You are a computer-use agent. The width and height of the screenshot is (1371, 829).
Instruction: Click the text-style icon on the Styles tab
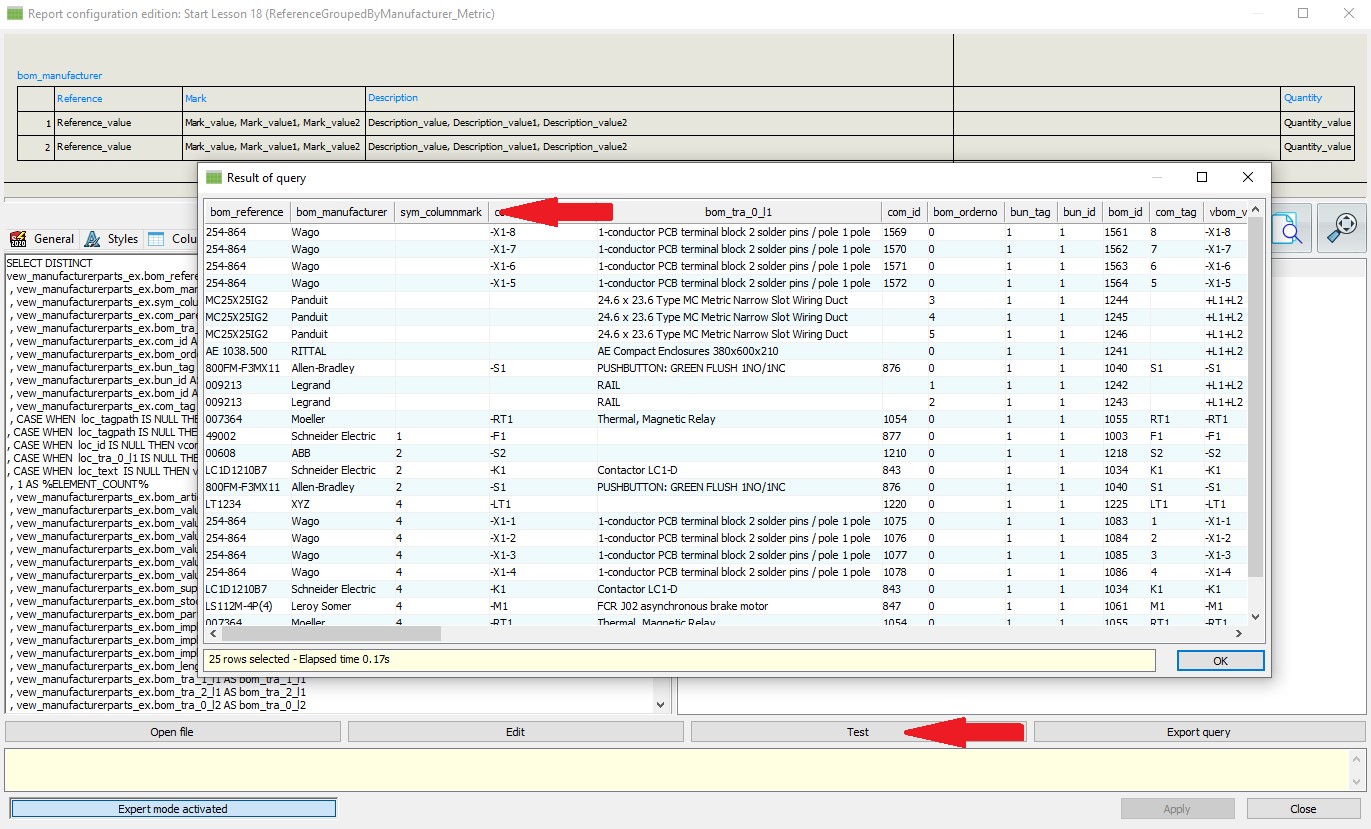(94, 239)
